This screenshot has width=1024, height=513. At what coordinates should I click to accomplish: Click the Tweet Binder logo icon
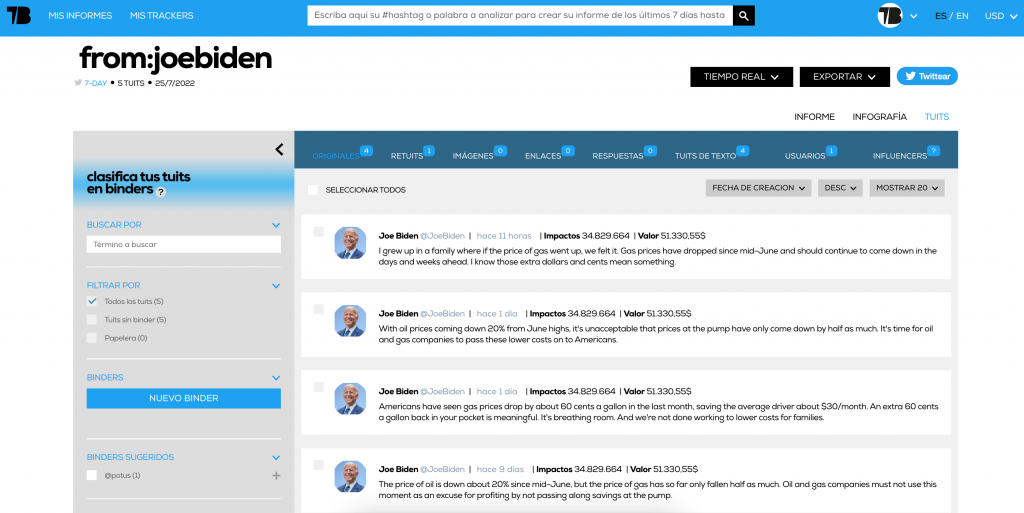click(18, 16)
